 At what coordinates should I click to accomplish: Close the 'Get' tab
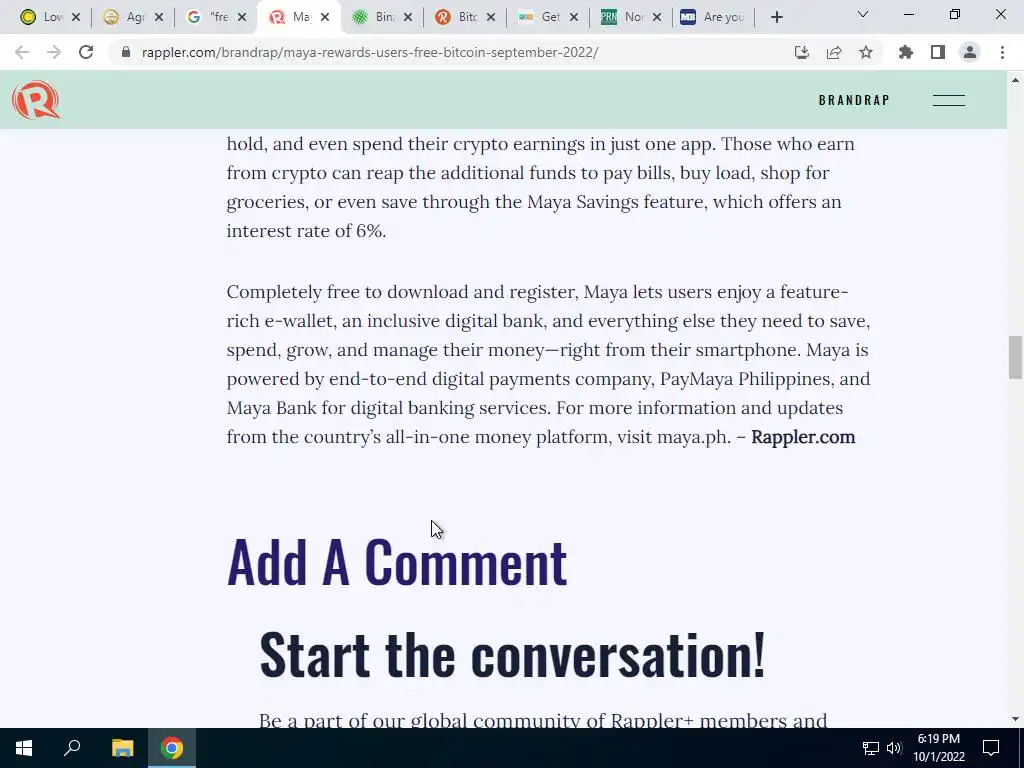[x=573, y=17]
